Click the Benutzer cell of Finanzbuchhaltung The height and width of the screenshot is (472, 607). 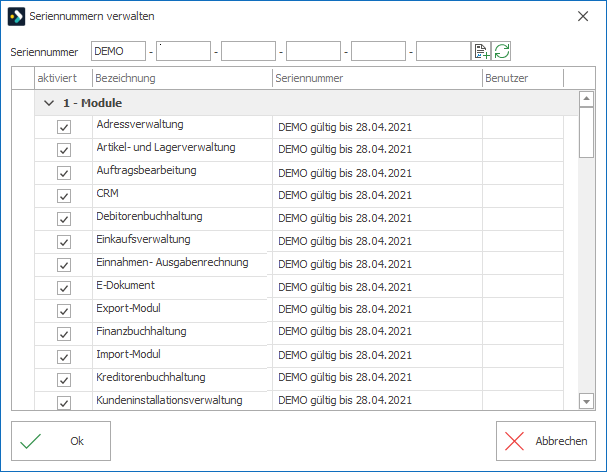(x=523, y=331)
